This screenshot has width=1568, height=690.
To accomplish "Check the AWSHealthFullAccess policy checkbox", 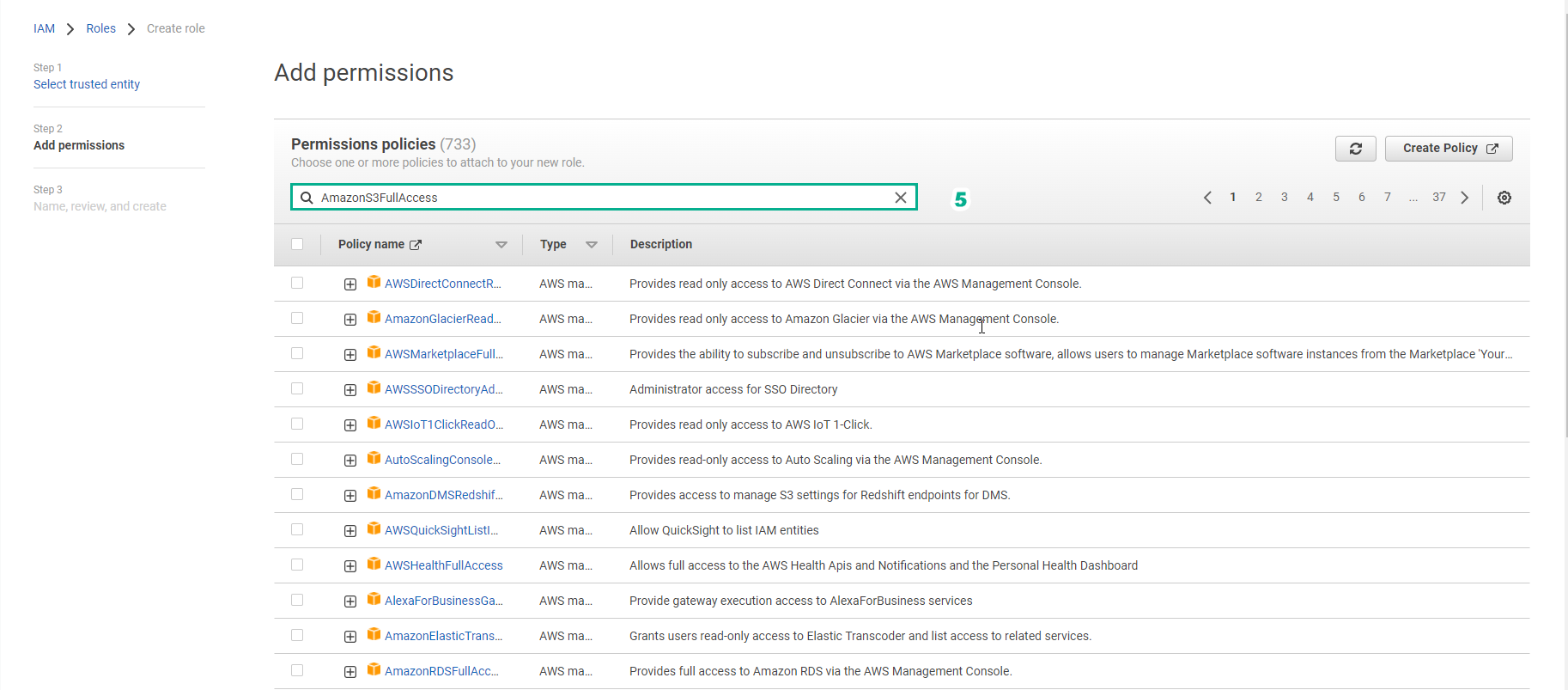I will pyautogui.click(x=297, y=565).
